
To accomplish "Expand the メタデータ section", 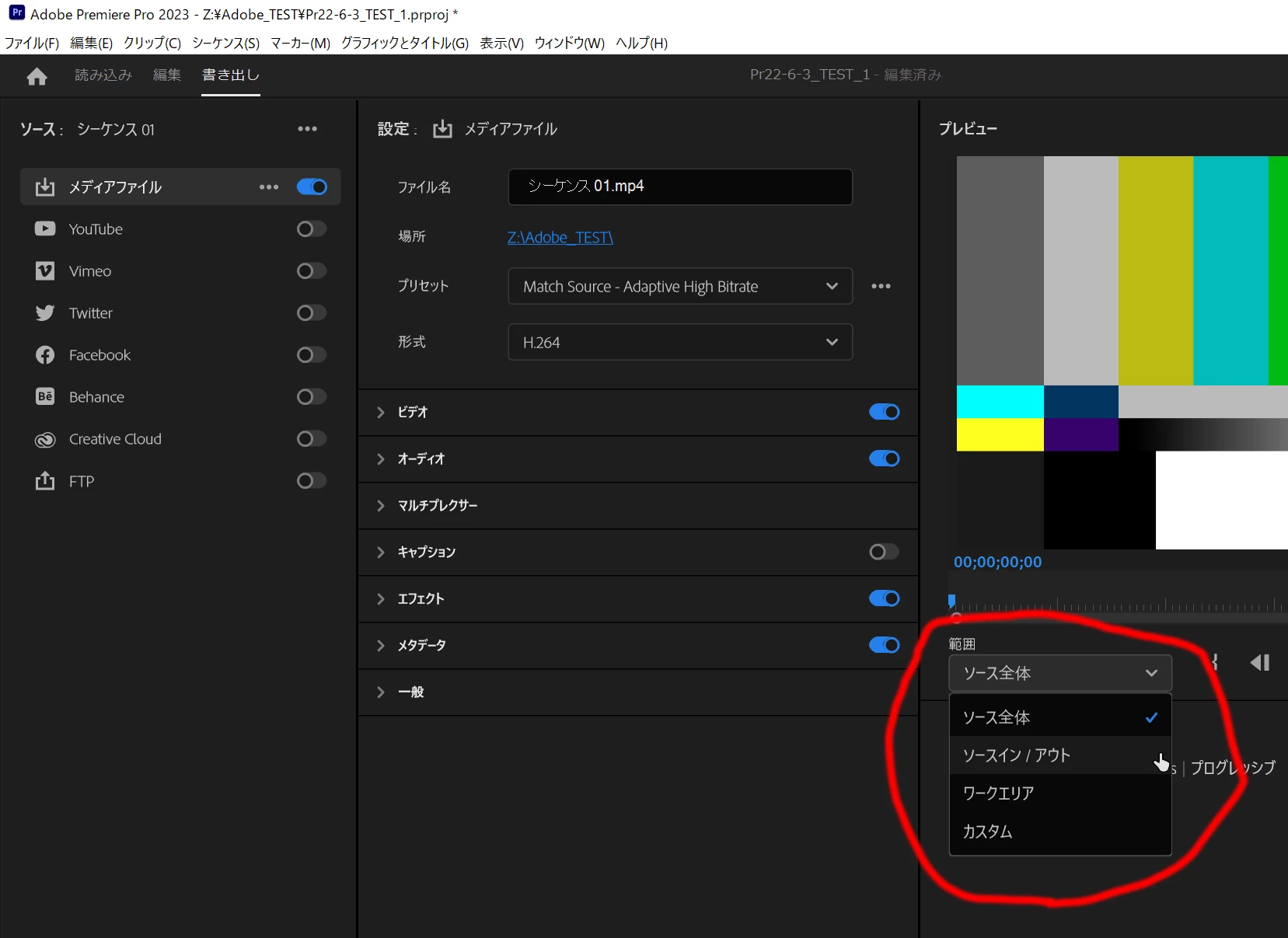I will (381, 646).
